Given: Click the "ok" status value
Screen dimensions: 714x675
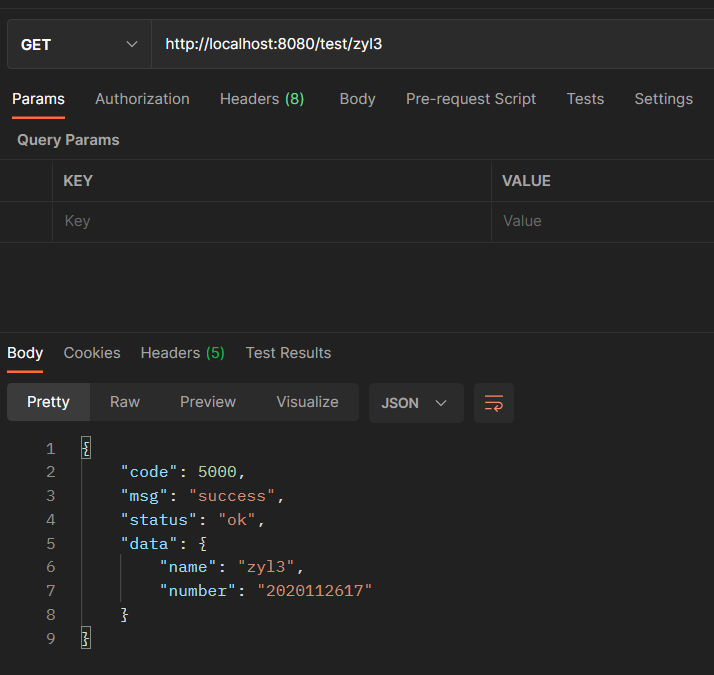Looking at the screenshot, I should pos(237,520).
